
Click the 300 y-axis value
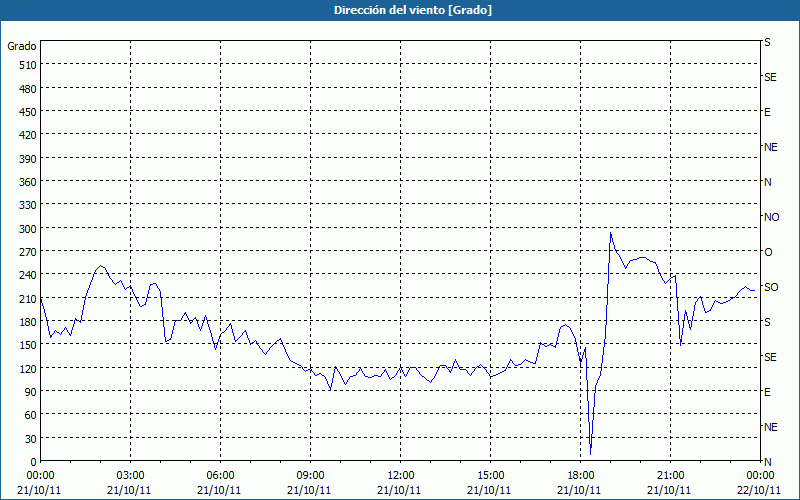coord(28,229)
